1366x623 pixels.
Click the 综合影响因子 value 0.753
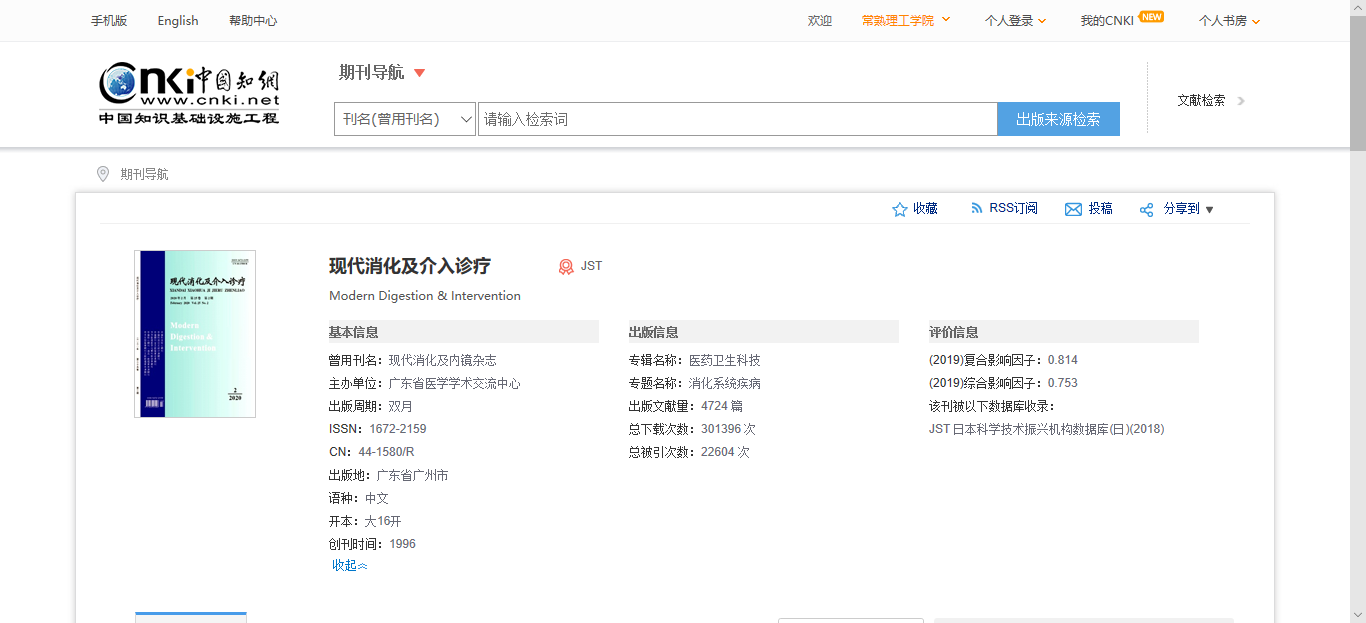tap(1063, 383)
